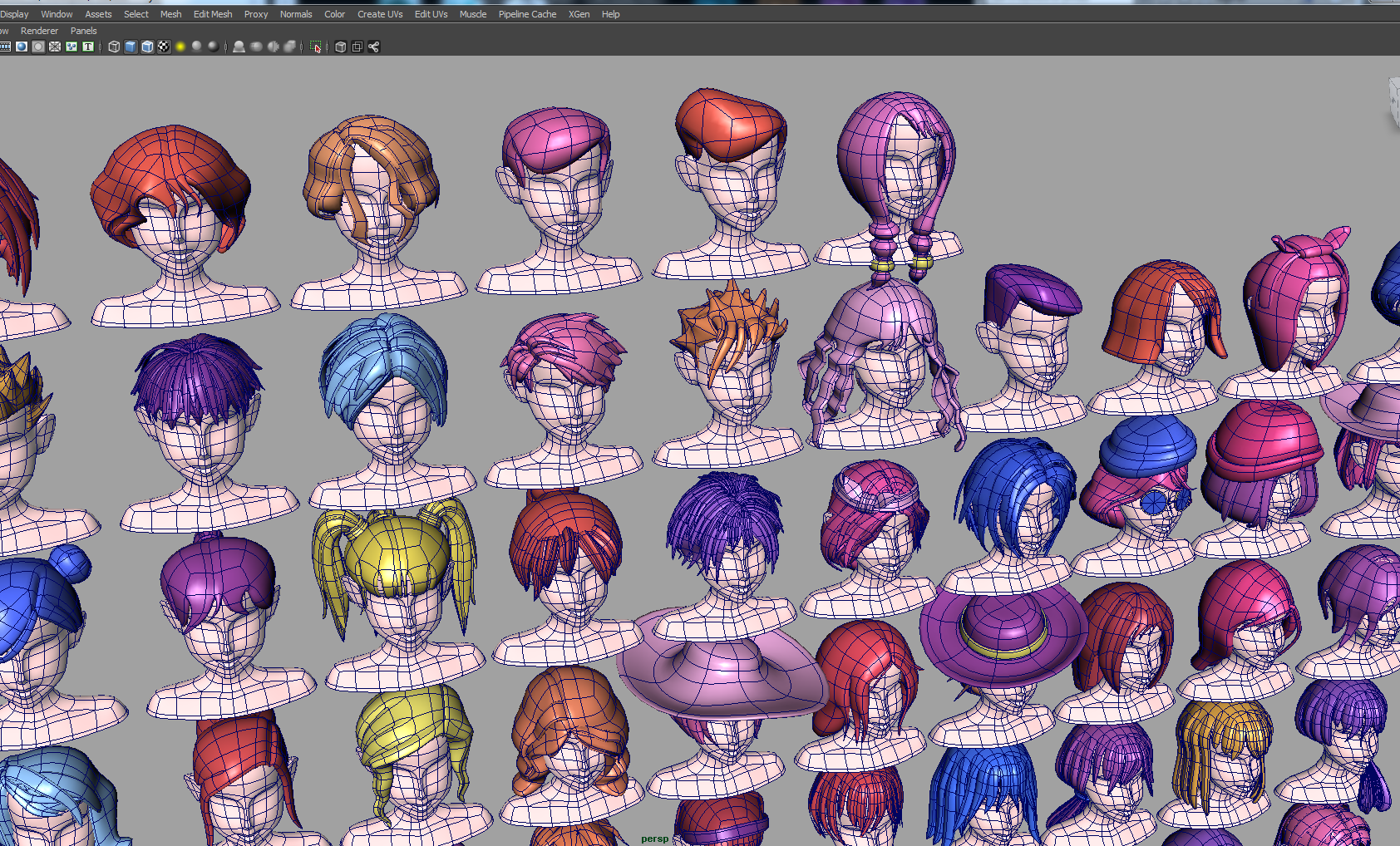Select the wide-brimmed pink sun hat model

point(722,673)
